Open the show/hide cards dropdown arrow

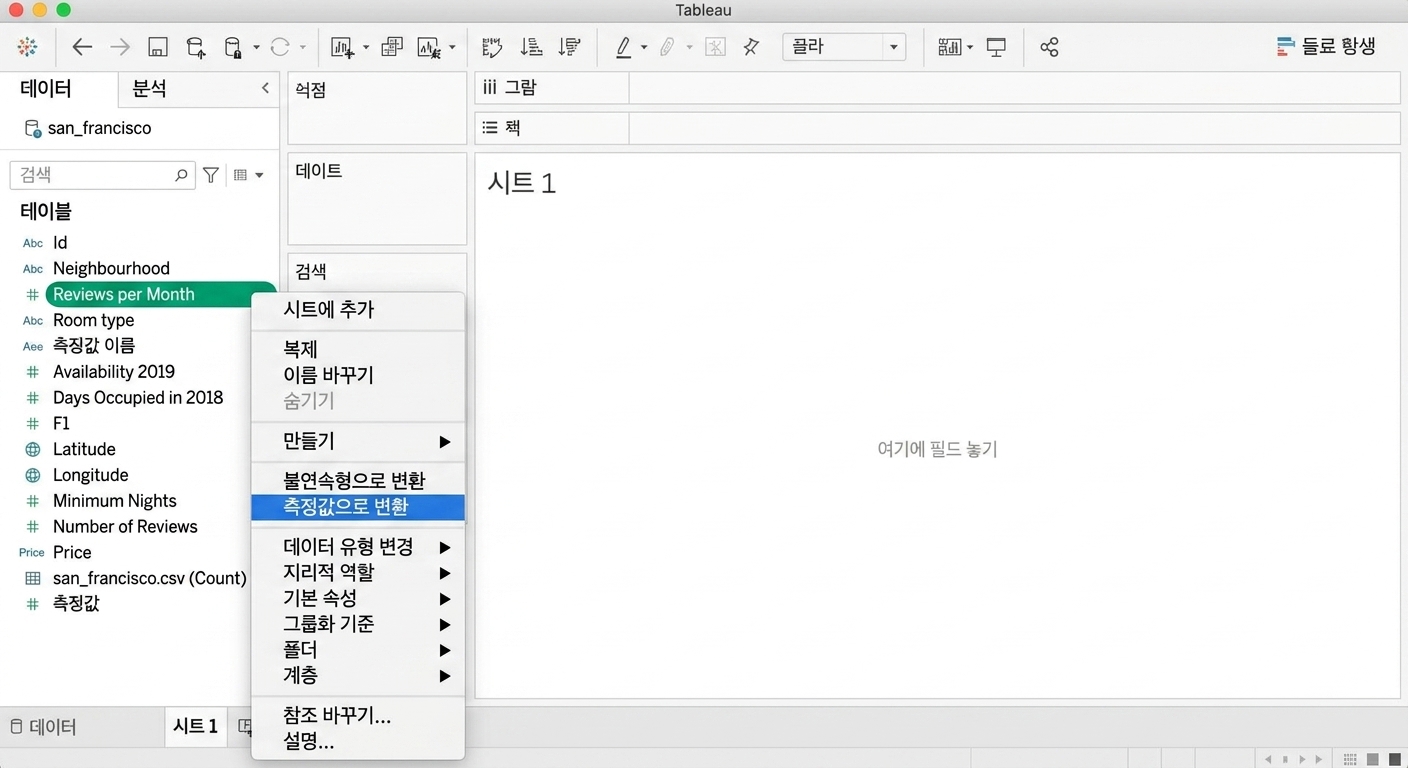pos(970,47)
